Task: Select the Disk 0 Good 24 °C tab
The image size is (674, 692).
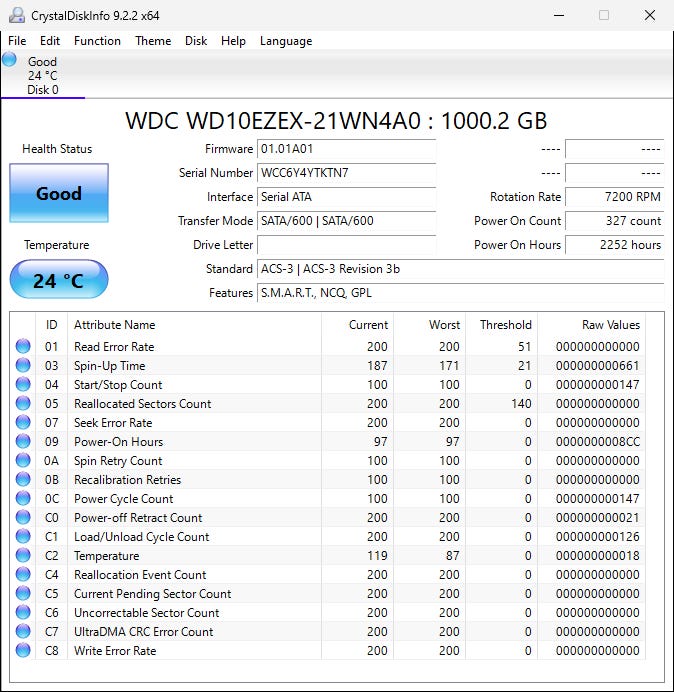Action: coord(43,75)
